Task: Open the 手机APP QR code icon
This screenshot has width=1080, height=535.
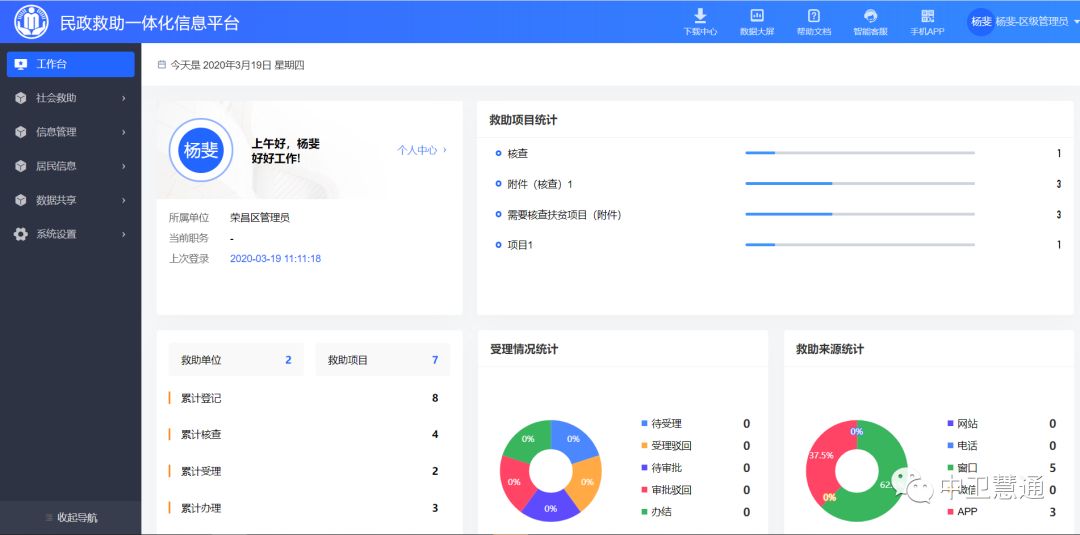Action: pos(927,16)
